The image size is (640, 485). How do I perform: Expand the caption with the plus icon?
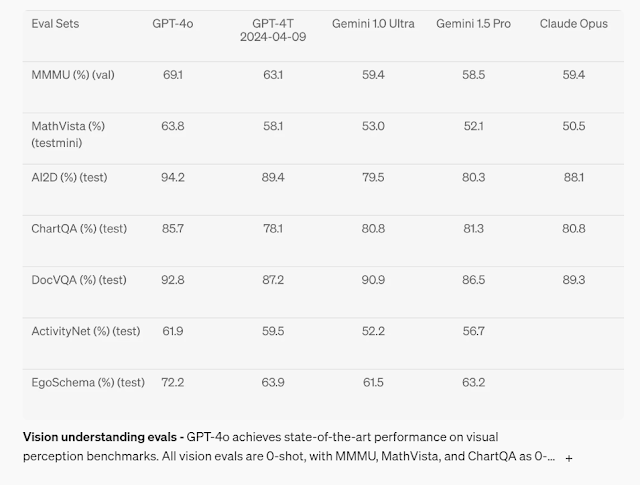569,458
